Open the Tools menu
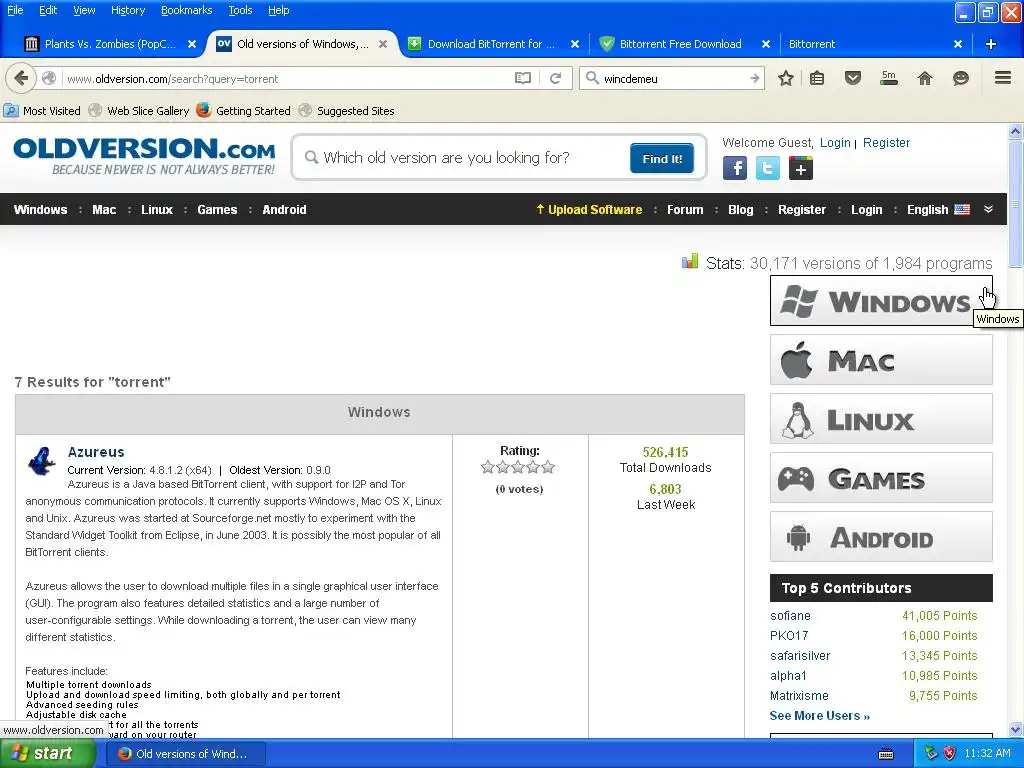This screenshot has width=1024, height=768. tap(240, 10)
